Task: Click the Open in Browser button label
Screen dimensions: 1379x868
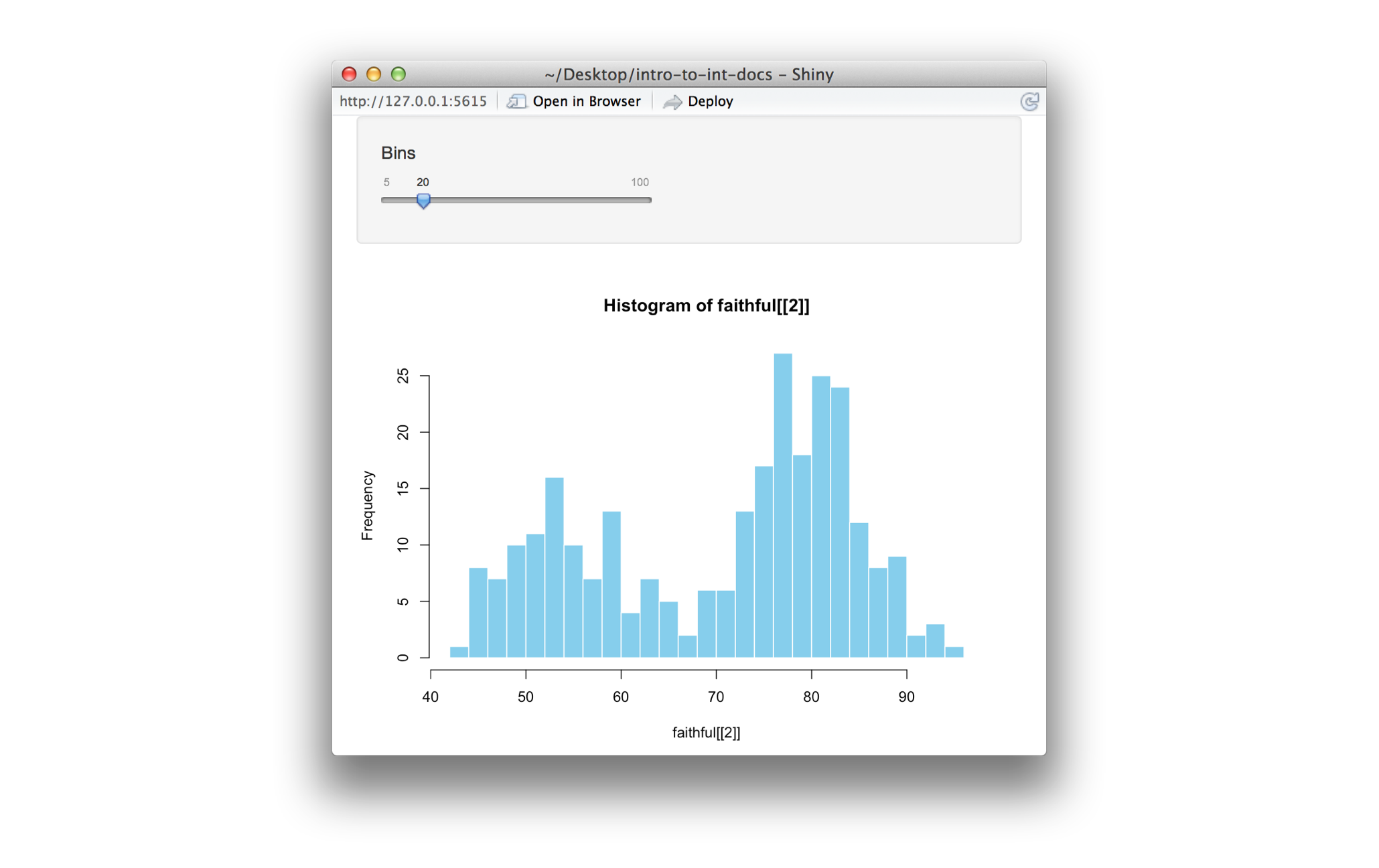Action: [587, 101]
